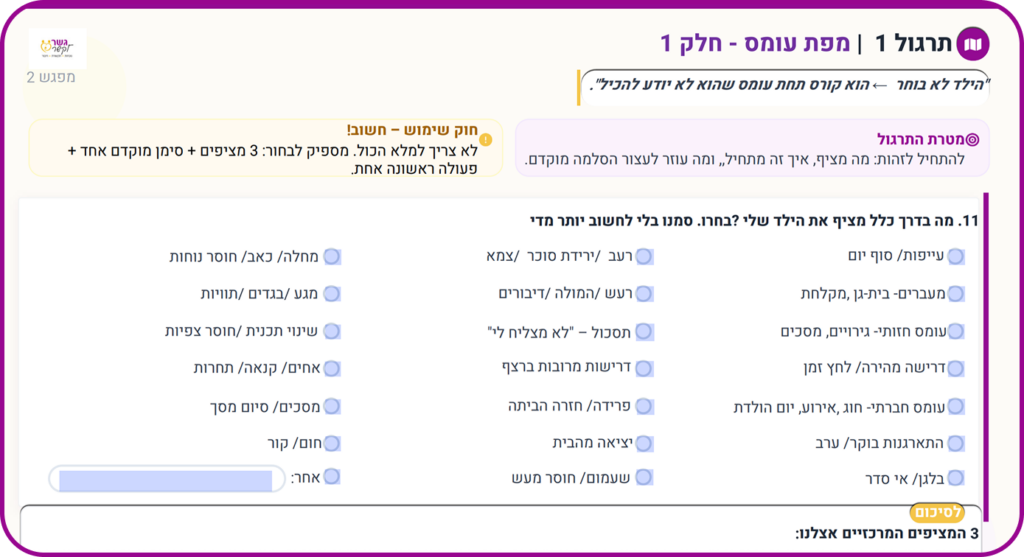Click the מפגש 2 label
The image size is (1024, 557).
[x=51, y=77]
